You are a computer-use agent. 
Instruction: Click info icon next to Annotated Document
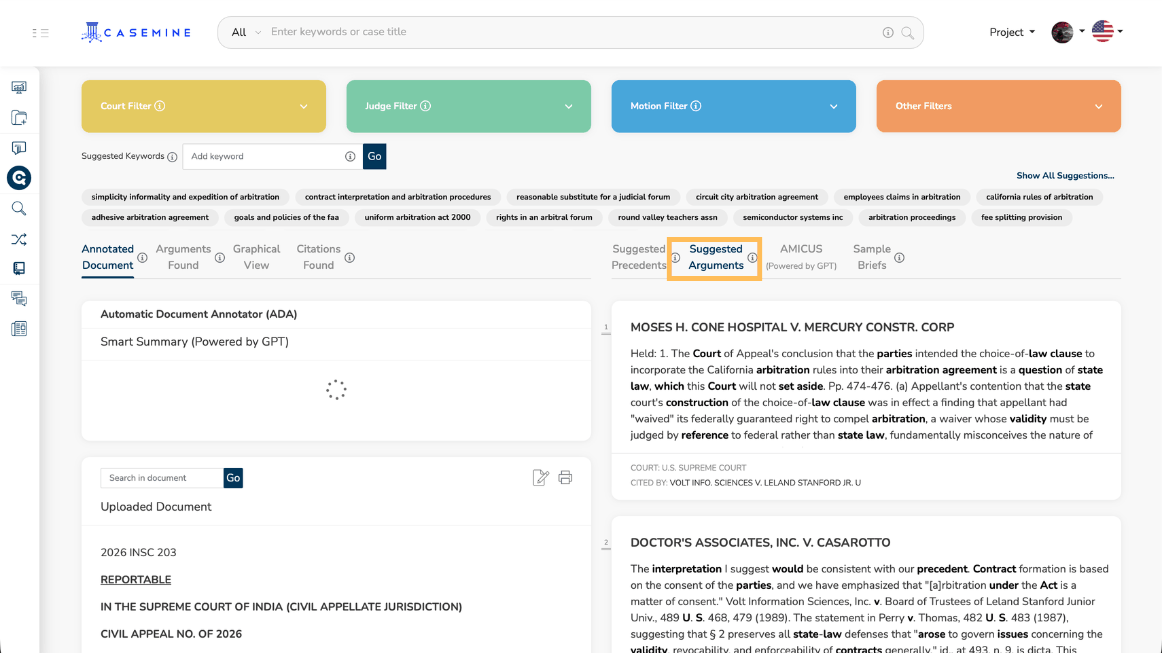click(x=142, y=258)
